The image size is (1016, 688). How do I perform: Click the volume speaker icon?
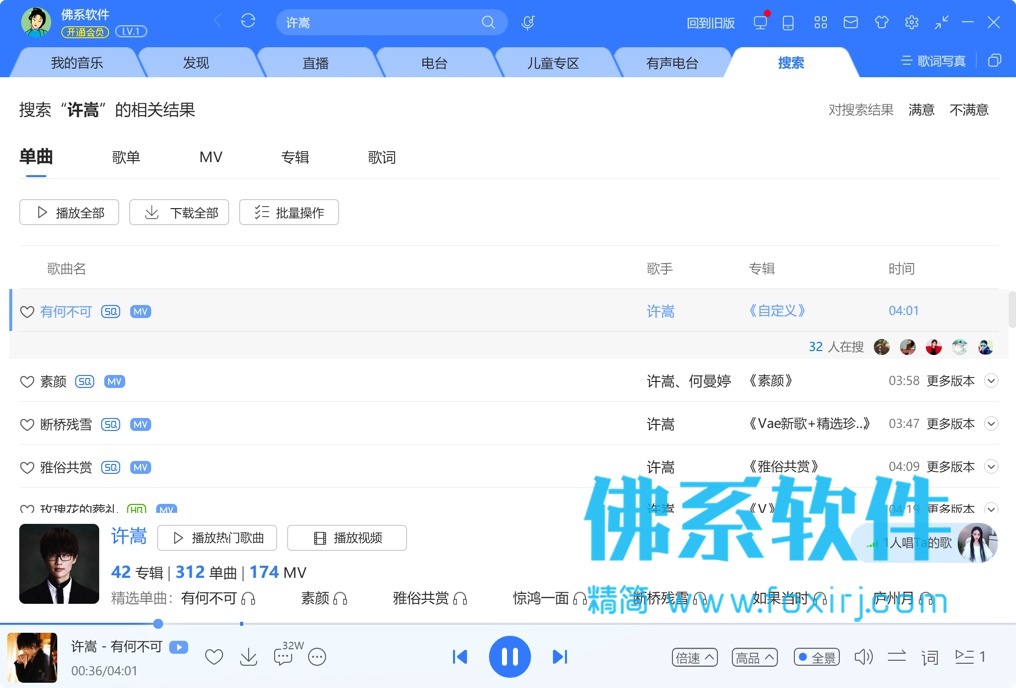coord(863,657)
